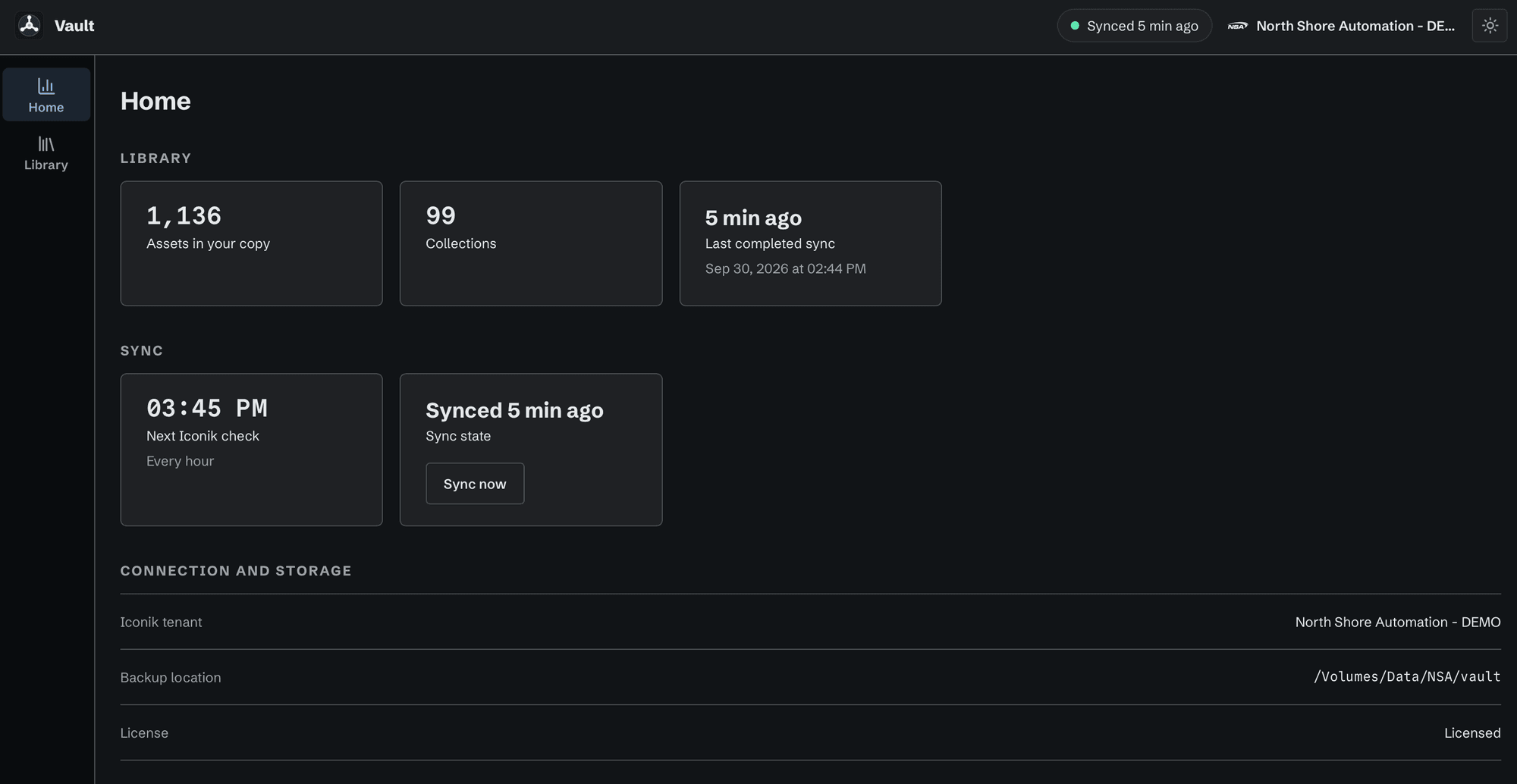
Task: Click the Connection and Storage section heading
Action: pos(236,571)
